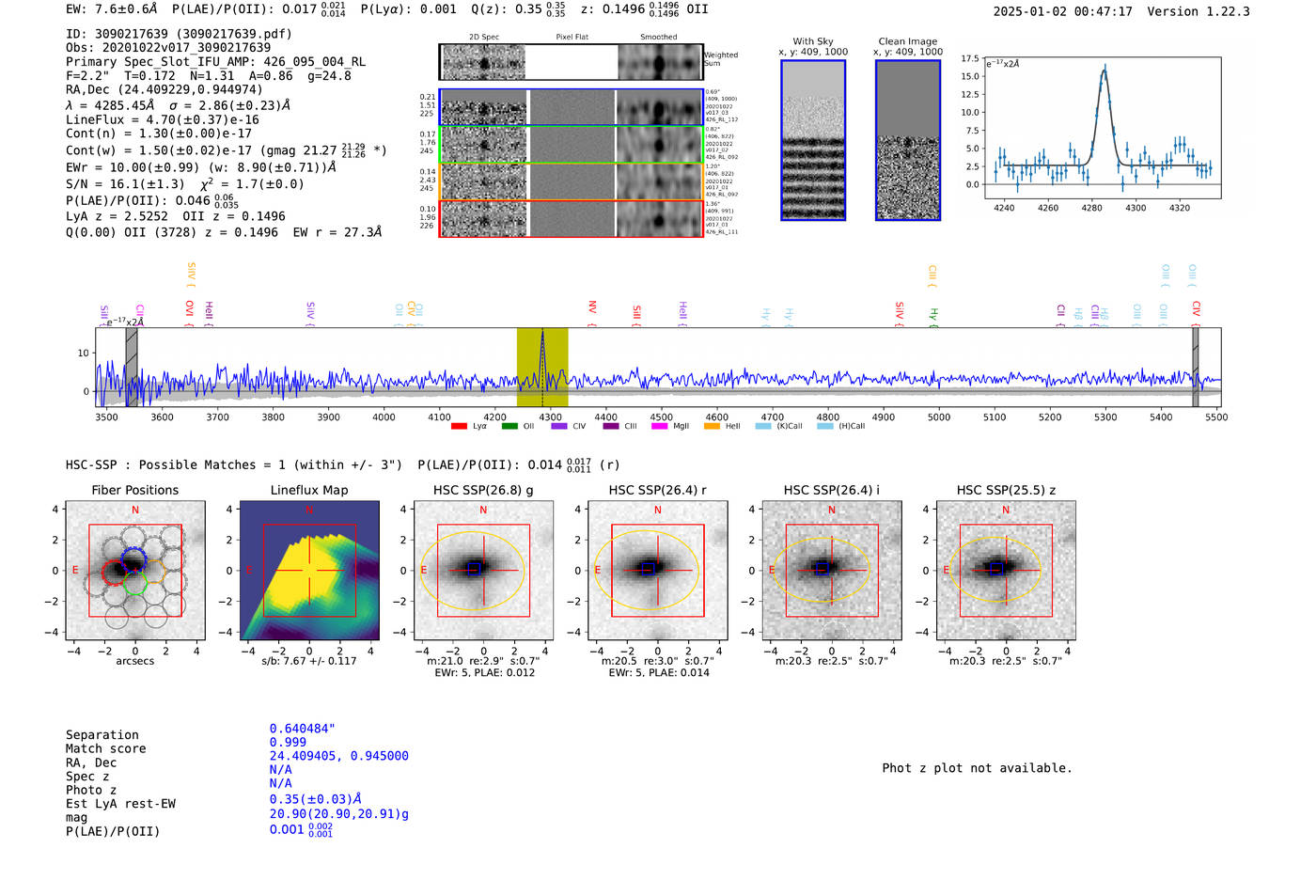The width and height of the screenshot is (1316, 896).
Task: Click 'Phot z plot not available.' text
Action: pos(977,768)
